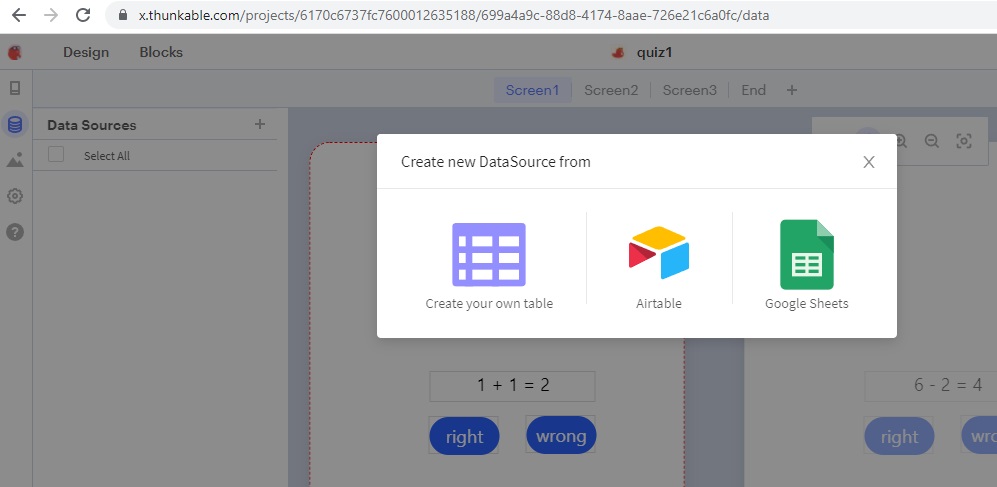Click the zoom out magnifier on the canvas
The image size is (997, 487).
click(x=932, y=141)
